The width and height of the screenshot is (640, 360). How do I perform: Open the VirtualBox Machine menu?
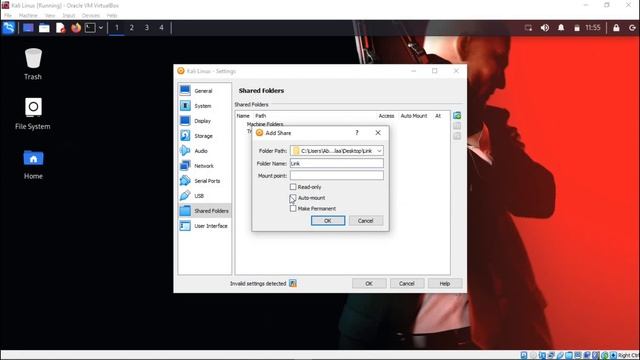[x=28, y=16]
